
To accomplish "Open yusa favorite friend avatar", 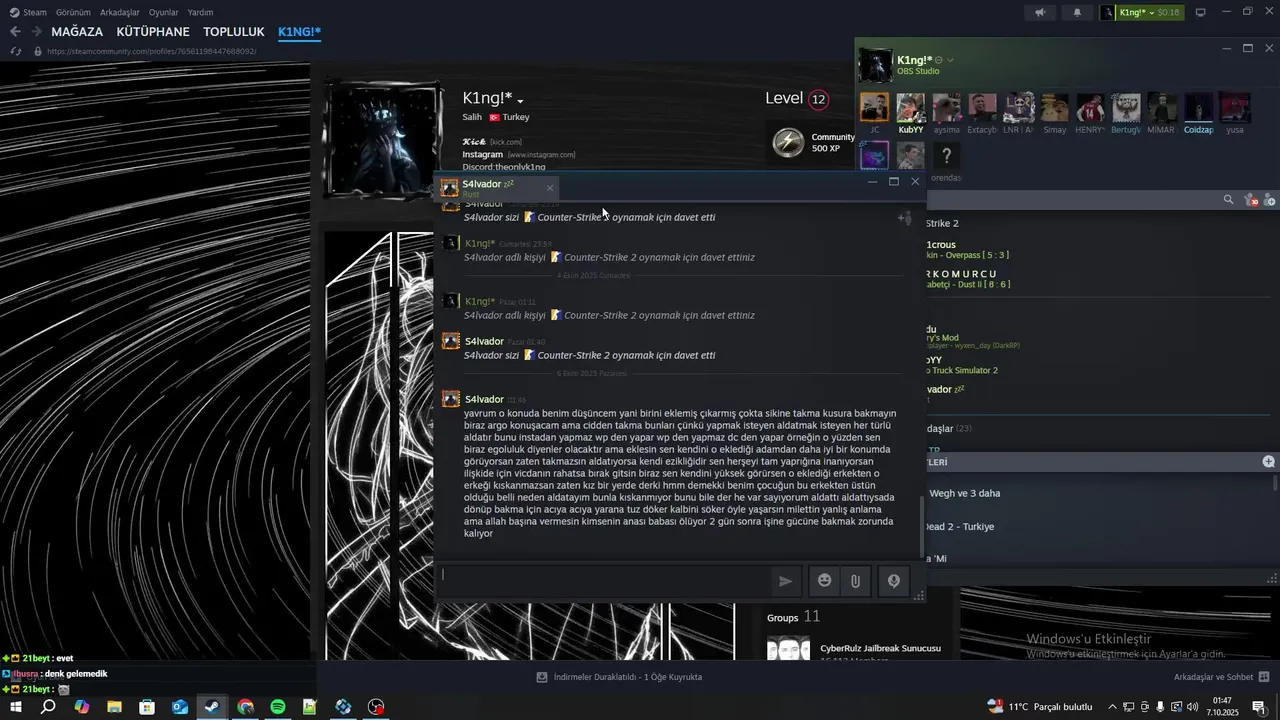I will pyautogui.click(x=1234, y=108).
